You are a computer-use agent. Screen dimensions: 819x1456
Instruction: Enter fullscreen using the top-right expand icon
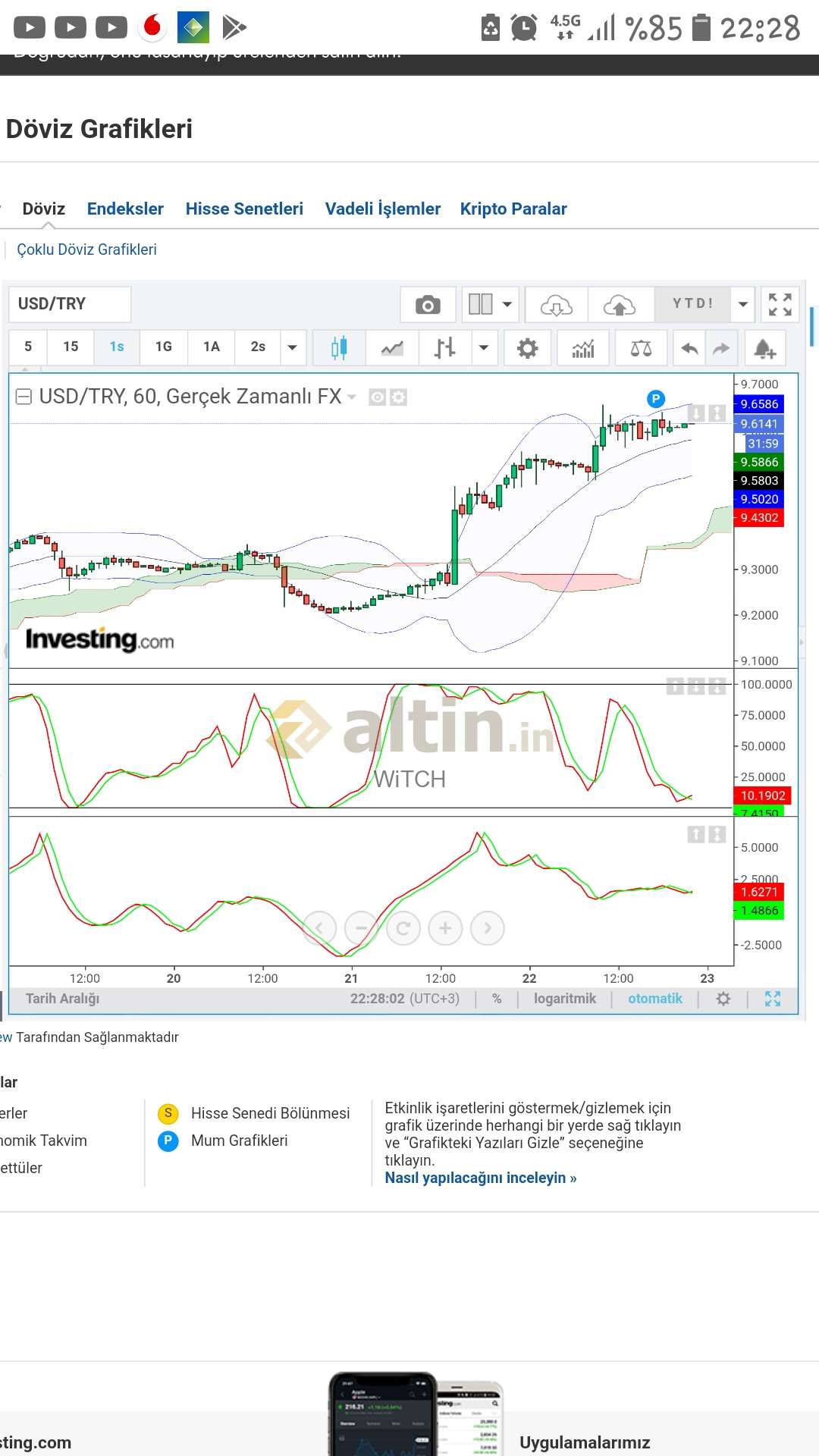click(x=780, y=305)
